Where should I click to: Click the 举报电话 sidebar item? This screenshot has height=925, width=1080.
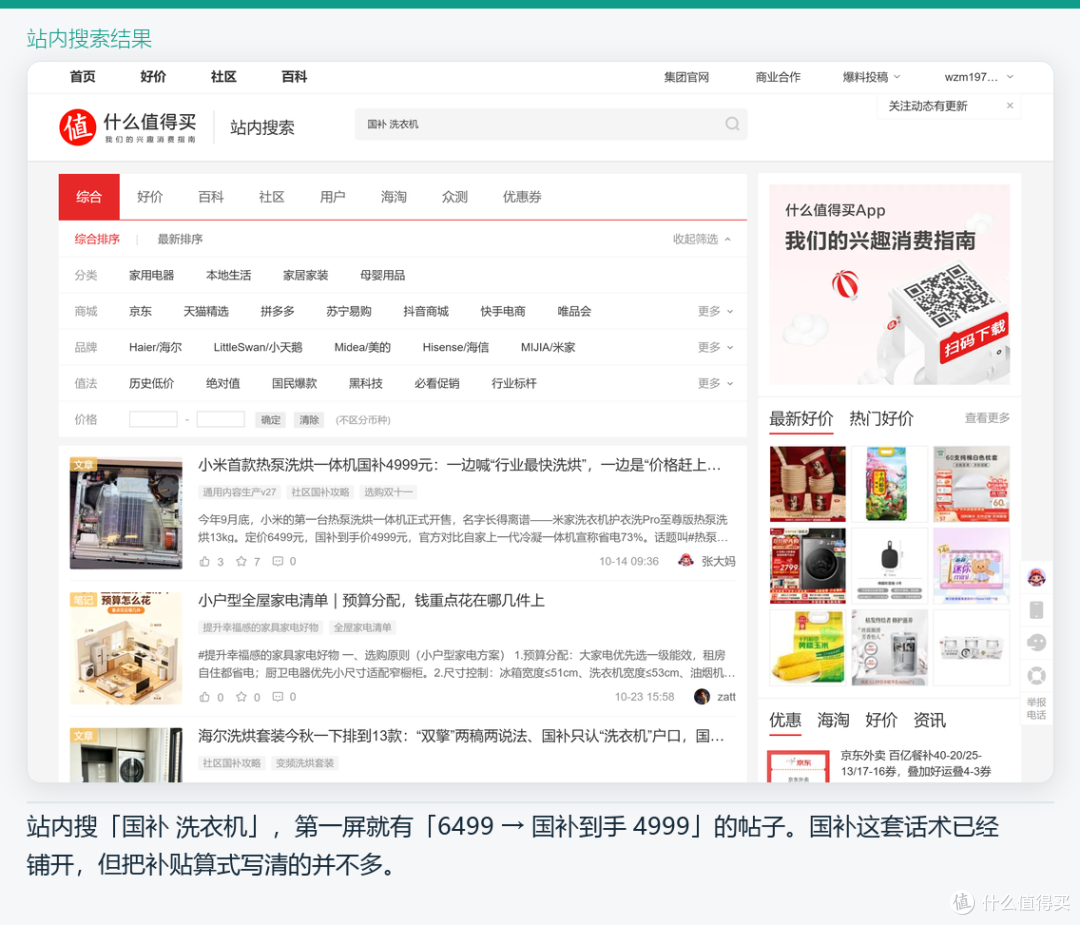pyautogui.click(x=1037, y=708)
